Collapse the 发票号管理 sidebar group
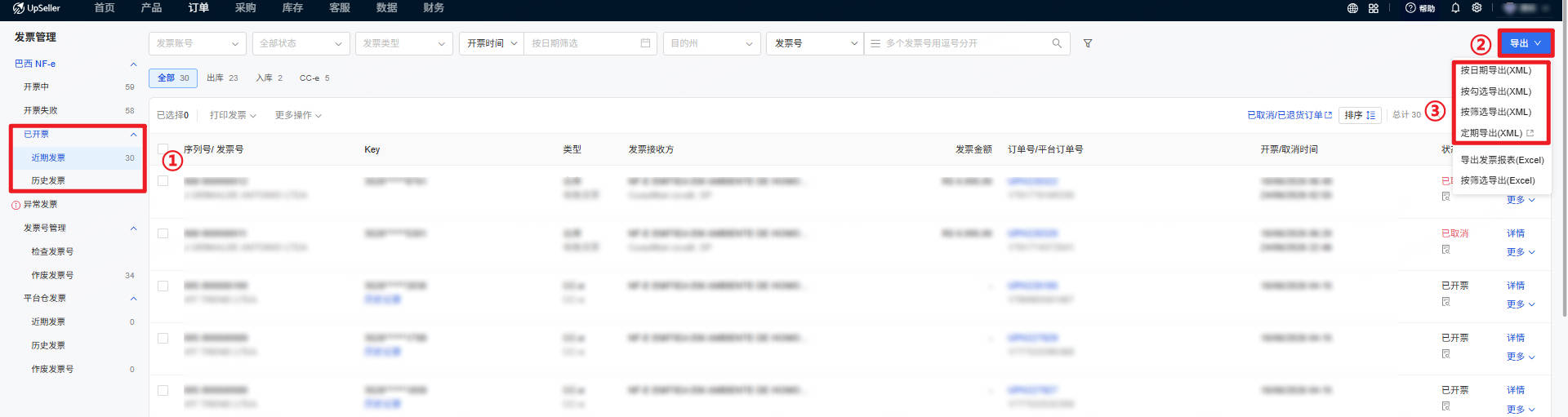The height and width of the screenshot is (417, 1568). tap(133, 228)
